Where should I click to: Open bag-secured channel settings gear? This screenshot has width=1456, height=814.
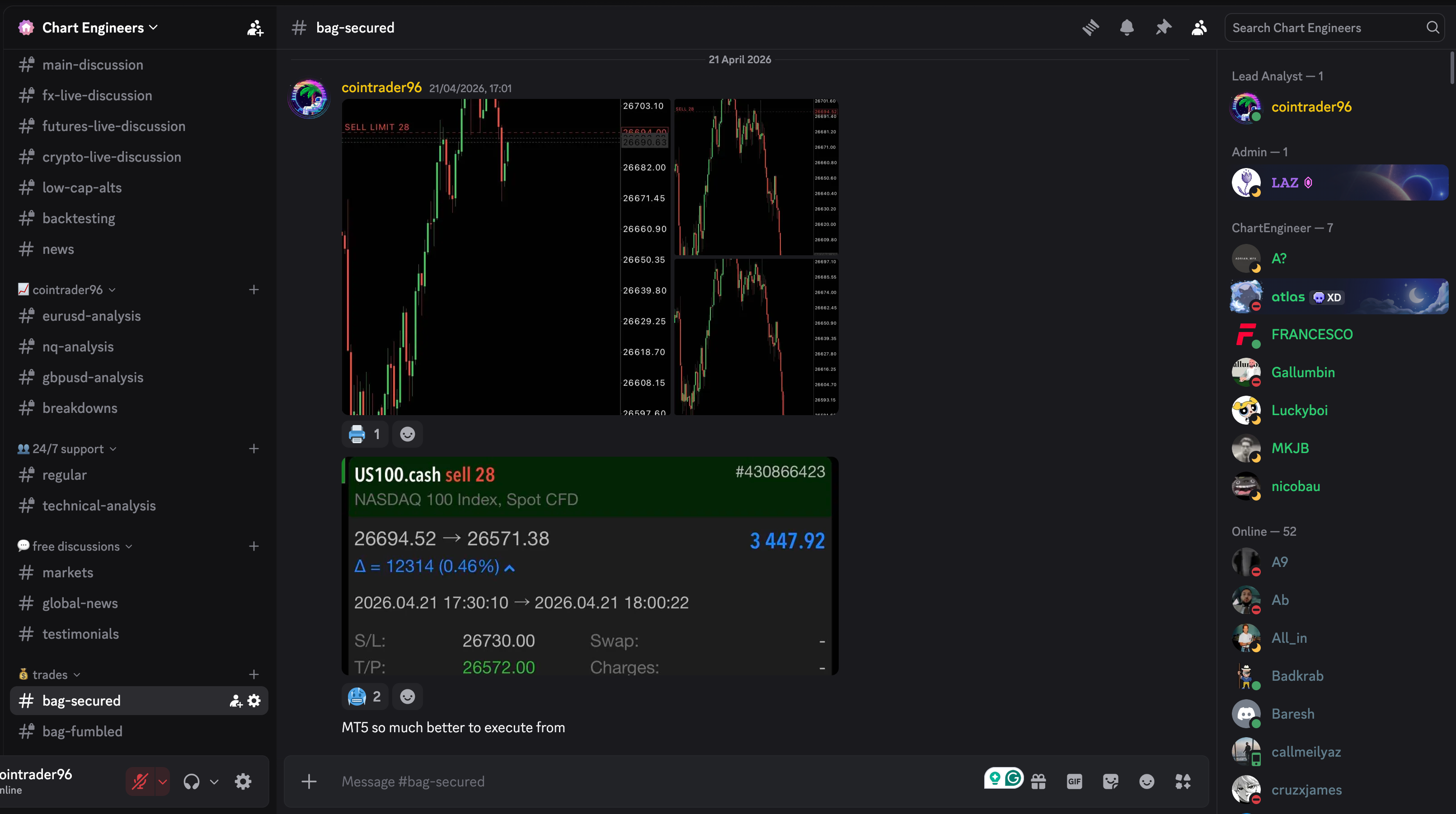click(x=254, y=701)
